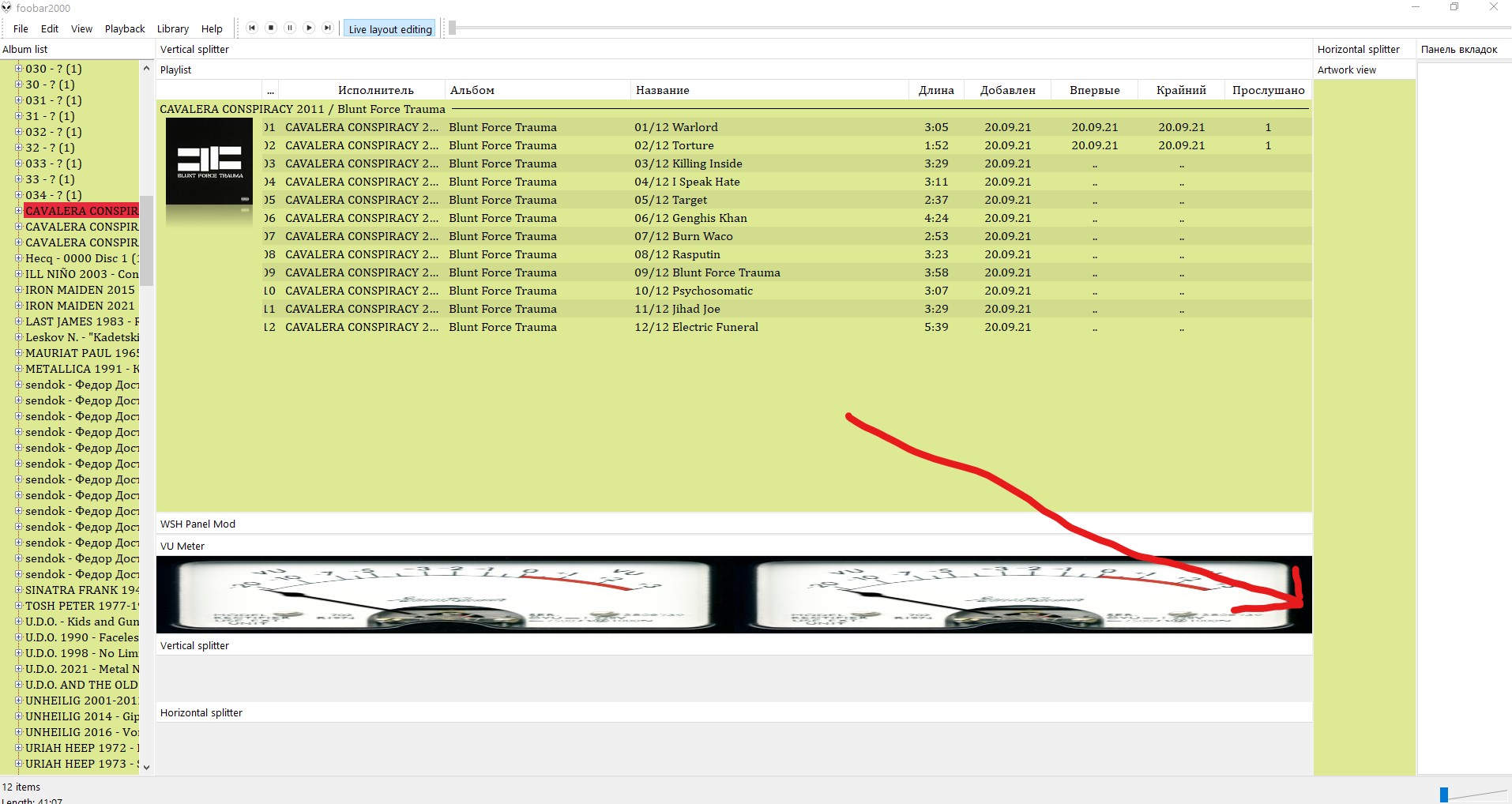Click the Длина column header
The image size is (1512, 804).
pyautogui.click(x=936, y=90)
